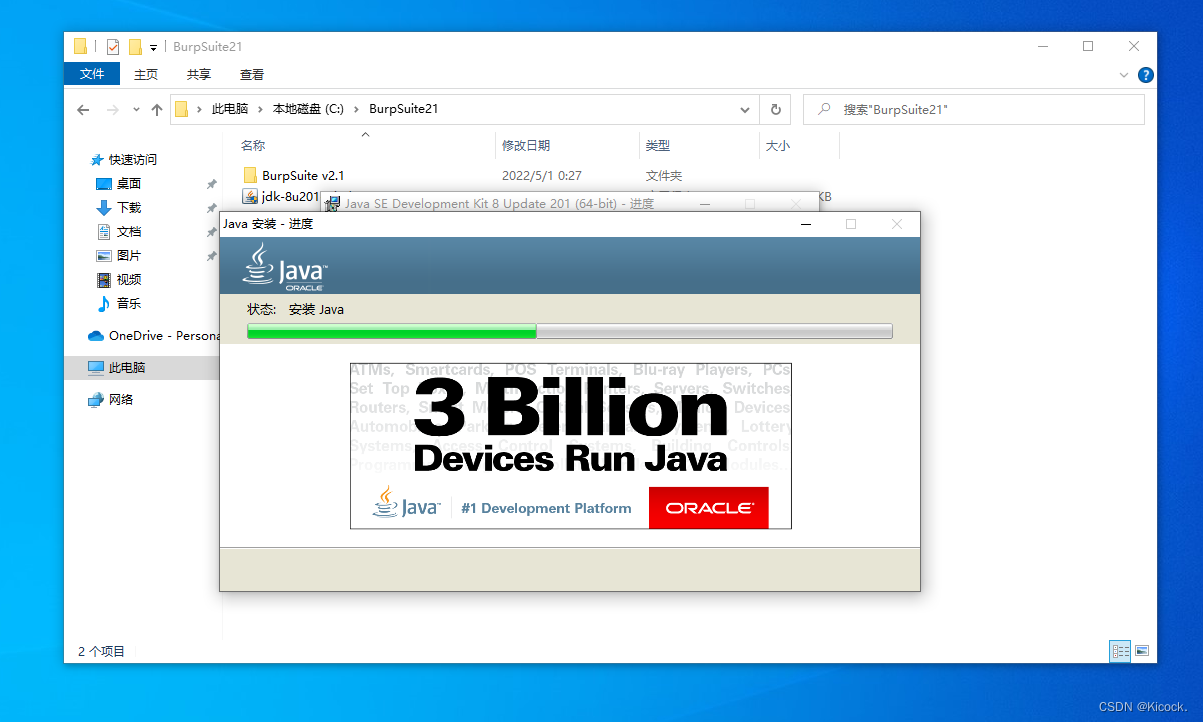
Task: Open 下载 in the navigation pane
Action: click(x=129, y=208)
